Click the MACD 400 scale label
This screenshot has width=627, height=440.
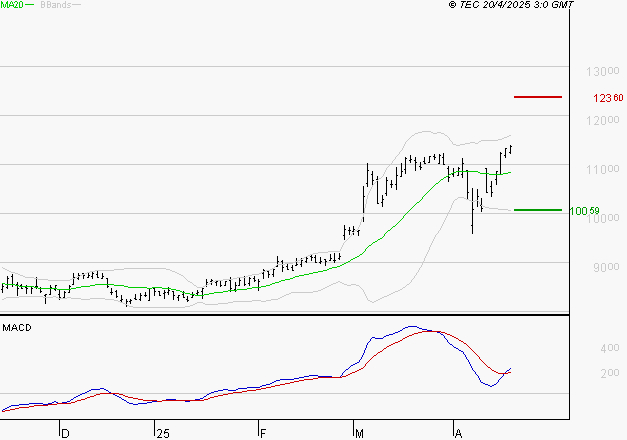click(x=610, y=348)
